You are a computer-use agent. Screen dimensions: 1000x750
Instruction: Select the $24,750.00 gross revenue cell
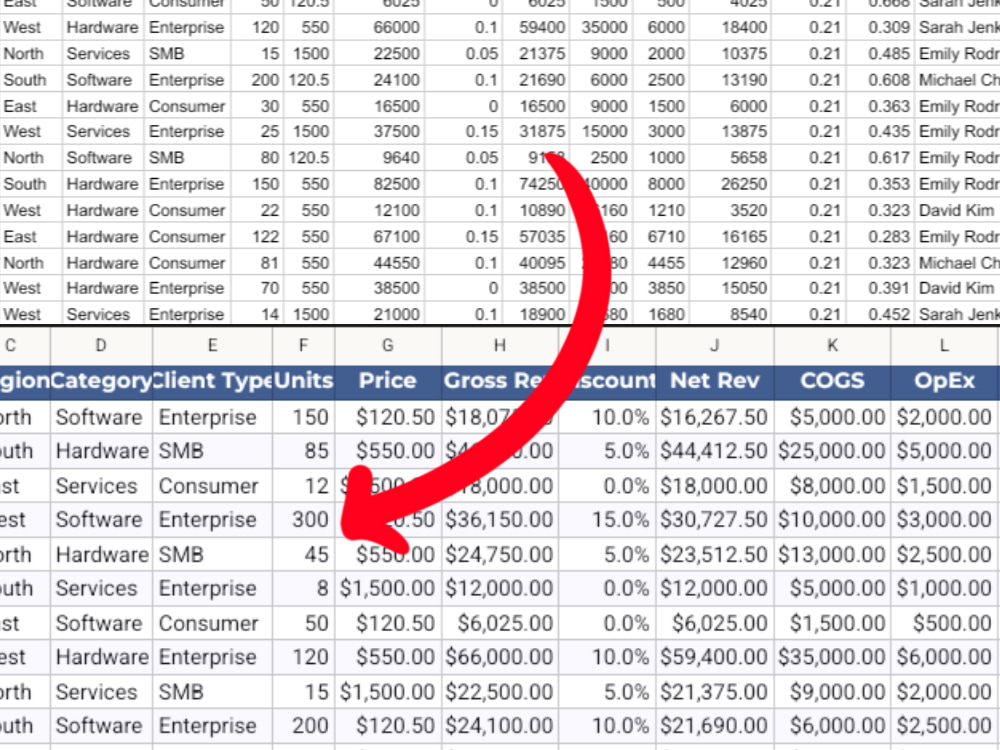pos(500,554)
